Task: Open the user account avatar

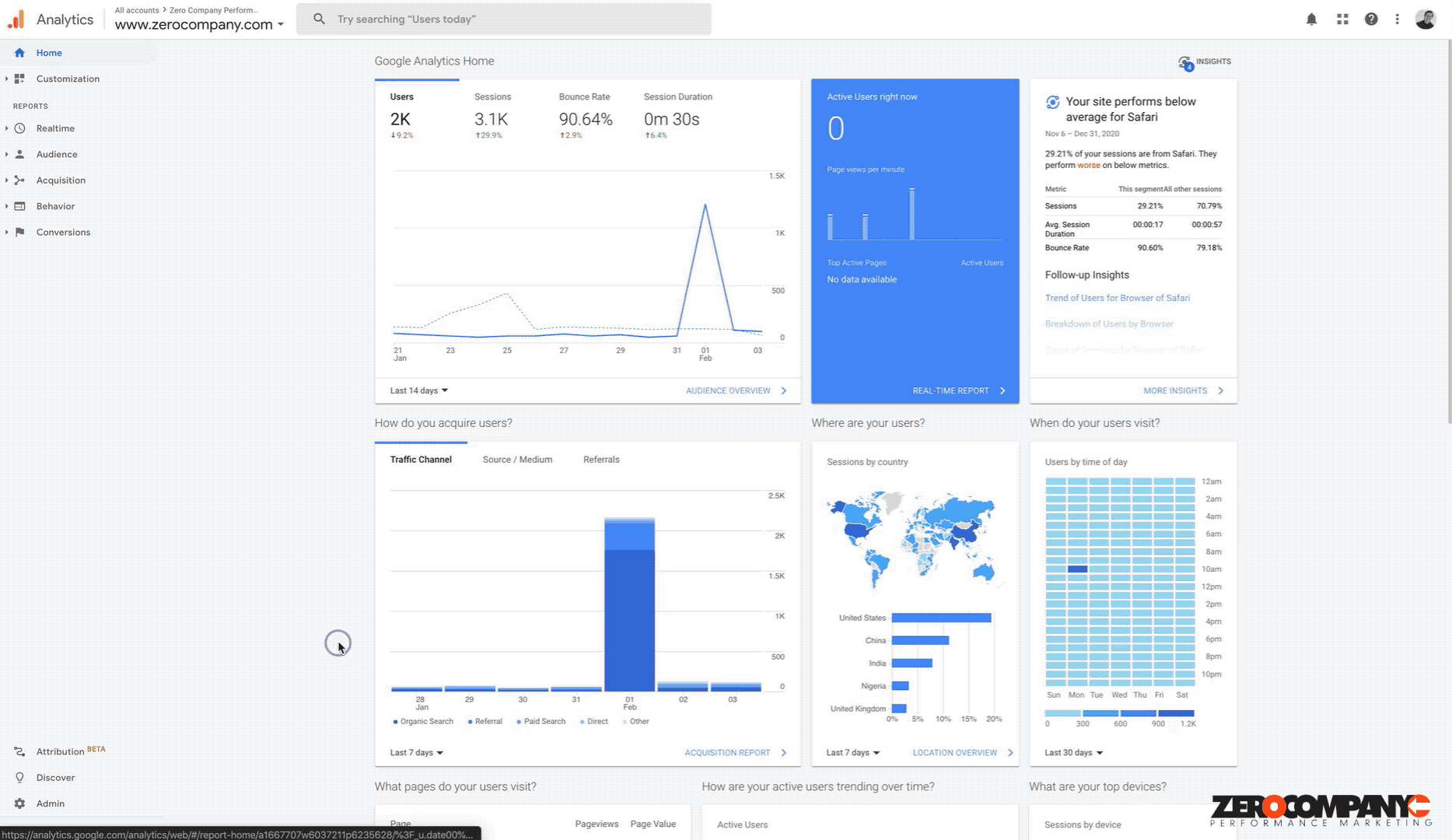Action: pyautogui.click(x=1426, y=19)
